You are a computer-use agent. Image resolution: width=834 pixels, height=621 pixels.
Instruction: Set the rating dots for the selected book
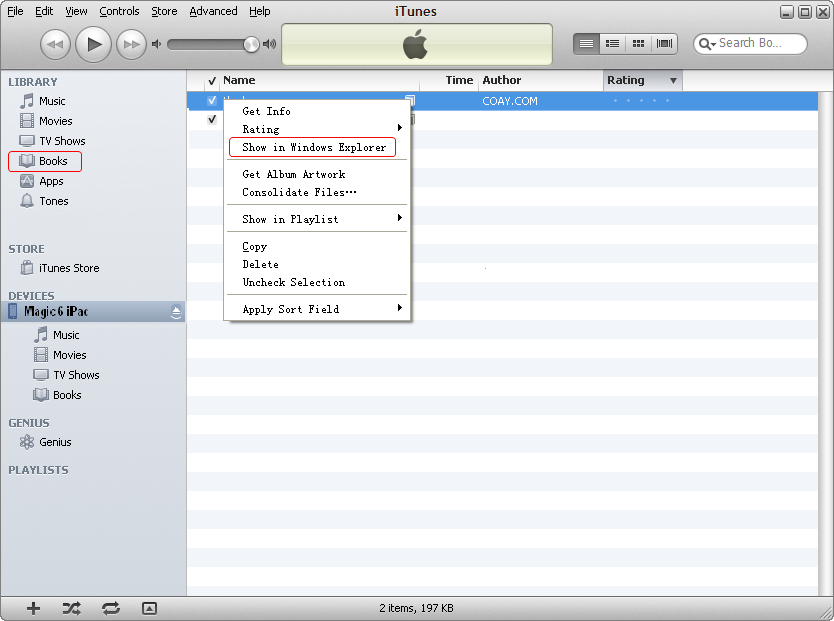coord(641,100)
